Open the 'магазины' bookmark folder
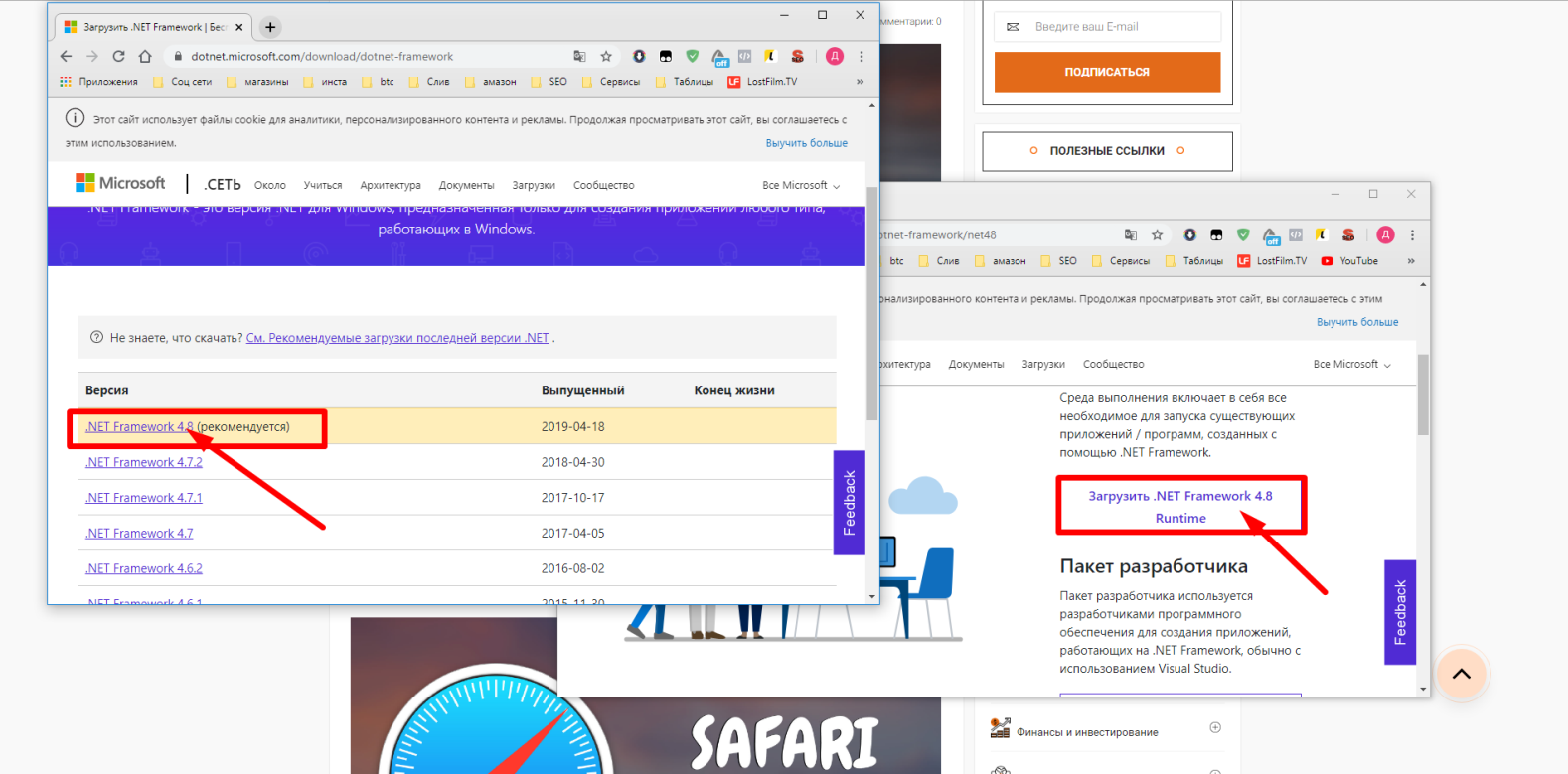The height and width of the screenshot is (774, 1568). pos(257,82)
